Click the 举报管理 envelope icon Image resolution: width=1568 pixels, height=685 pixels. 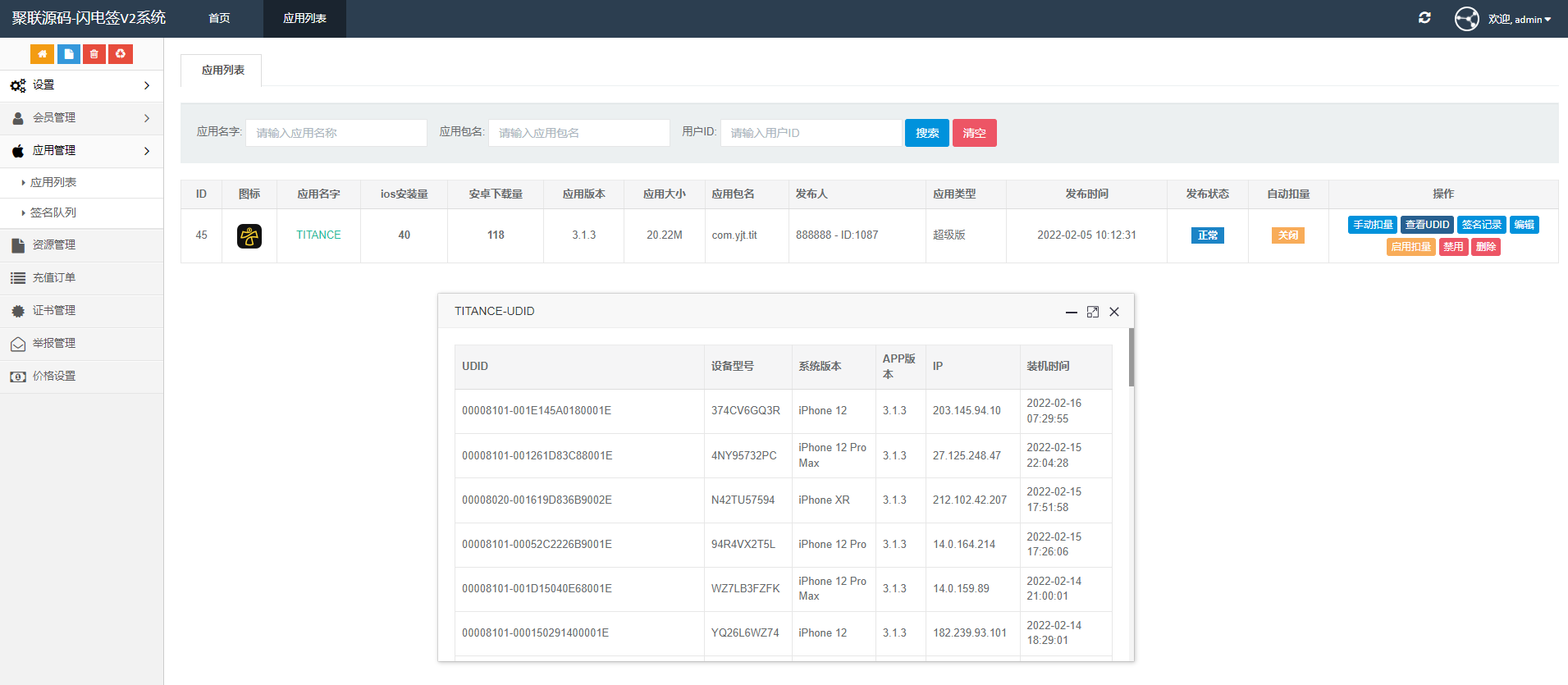18,344
